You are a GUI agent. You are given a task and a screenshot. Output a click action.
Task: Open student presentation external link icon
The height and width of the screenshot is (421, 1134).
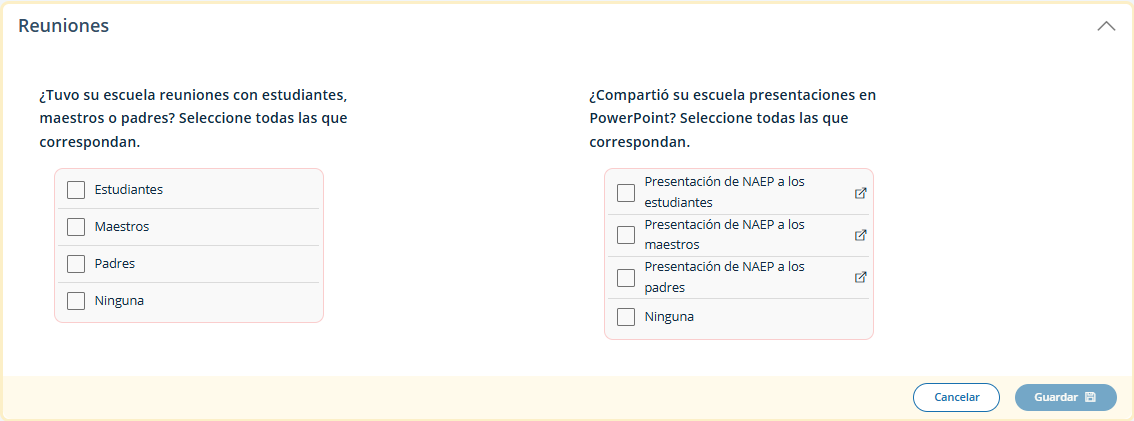coord(860,193)
